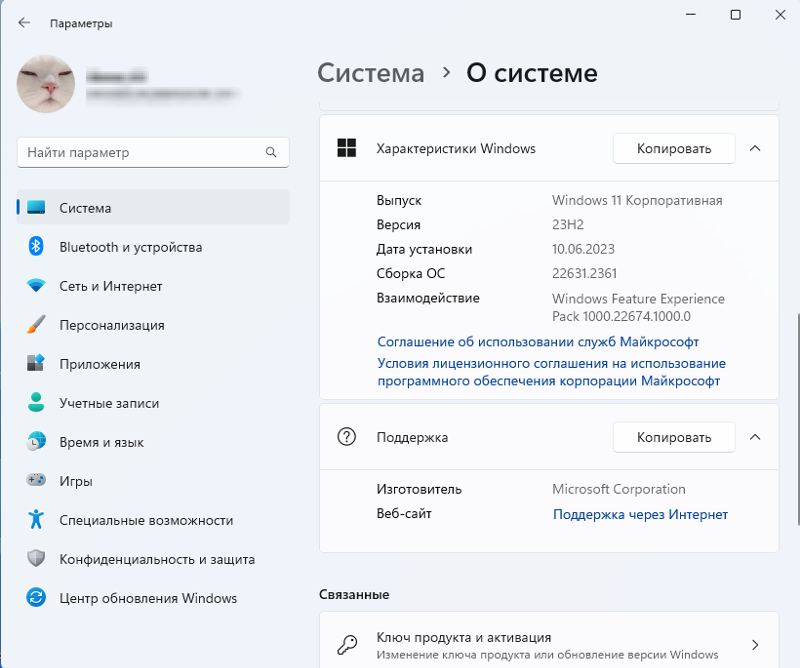Click the Веб-сайт label
The image size is (800, 668).
(x=404, y=513)
